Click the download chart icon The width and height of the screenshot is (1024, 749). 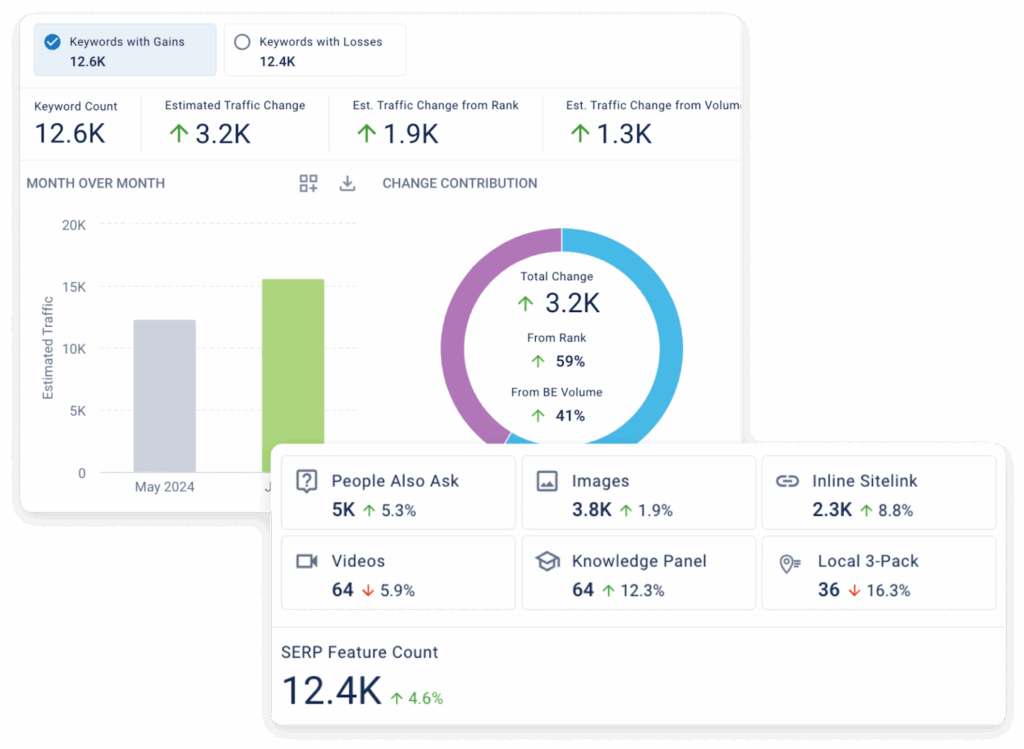[347, 183]
